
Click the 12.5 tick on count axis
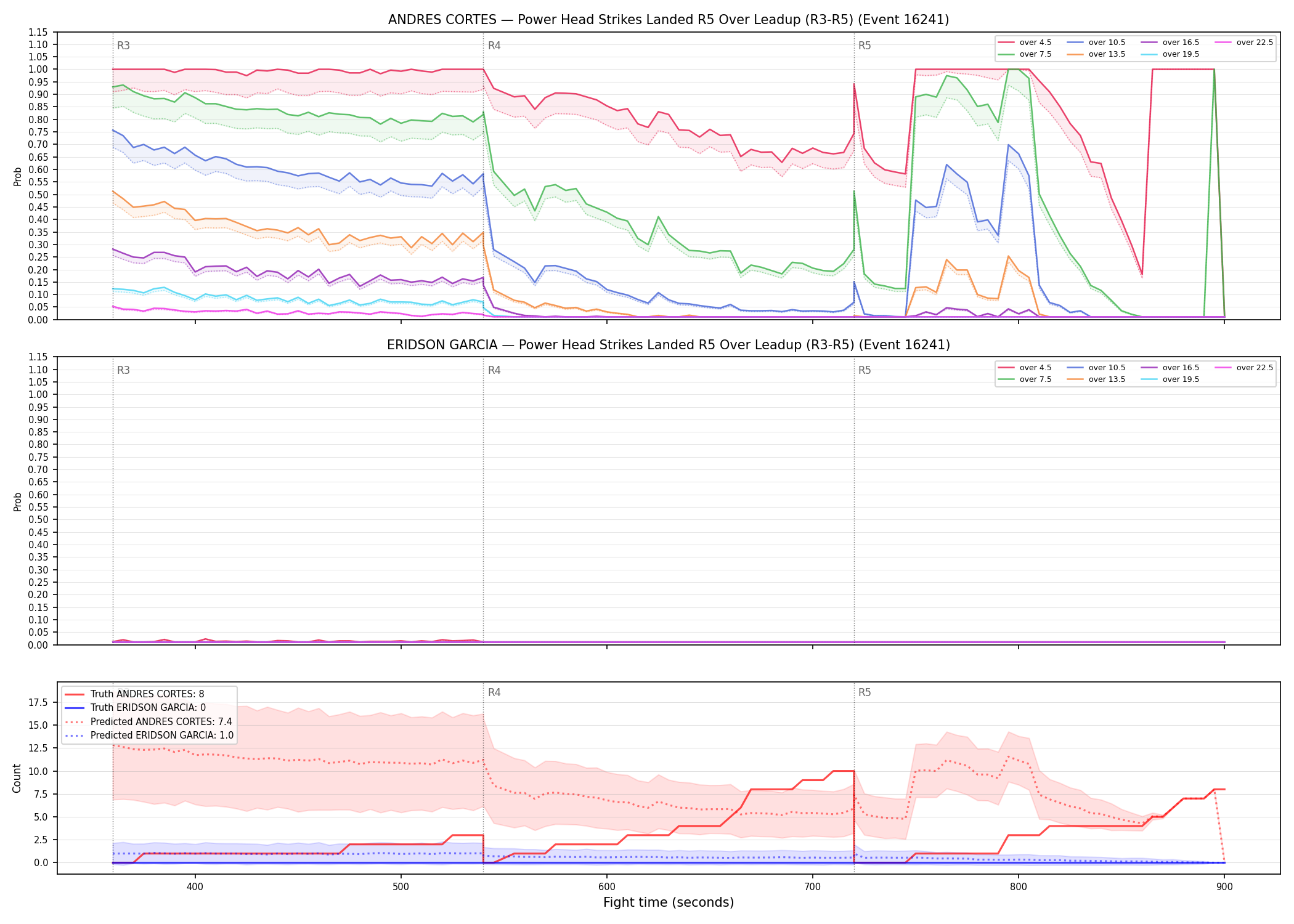39,748
